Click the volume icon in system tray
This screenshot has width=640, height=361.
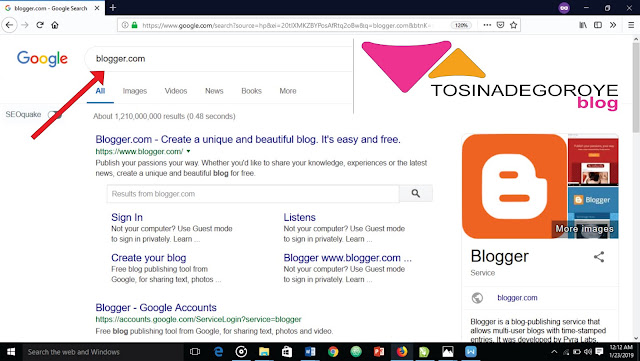[x=588, y=352]
